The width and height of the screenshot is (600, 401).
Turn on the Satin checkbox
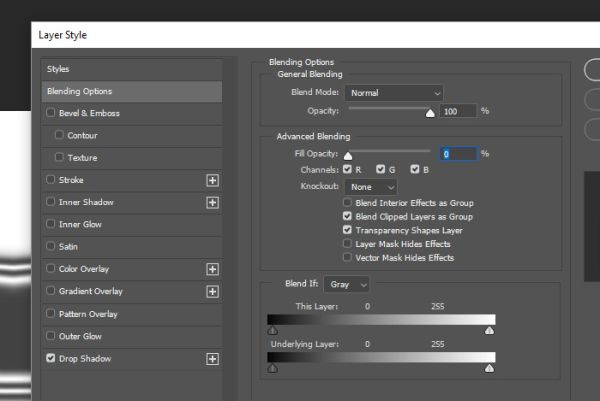pos(51,246)
